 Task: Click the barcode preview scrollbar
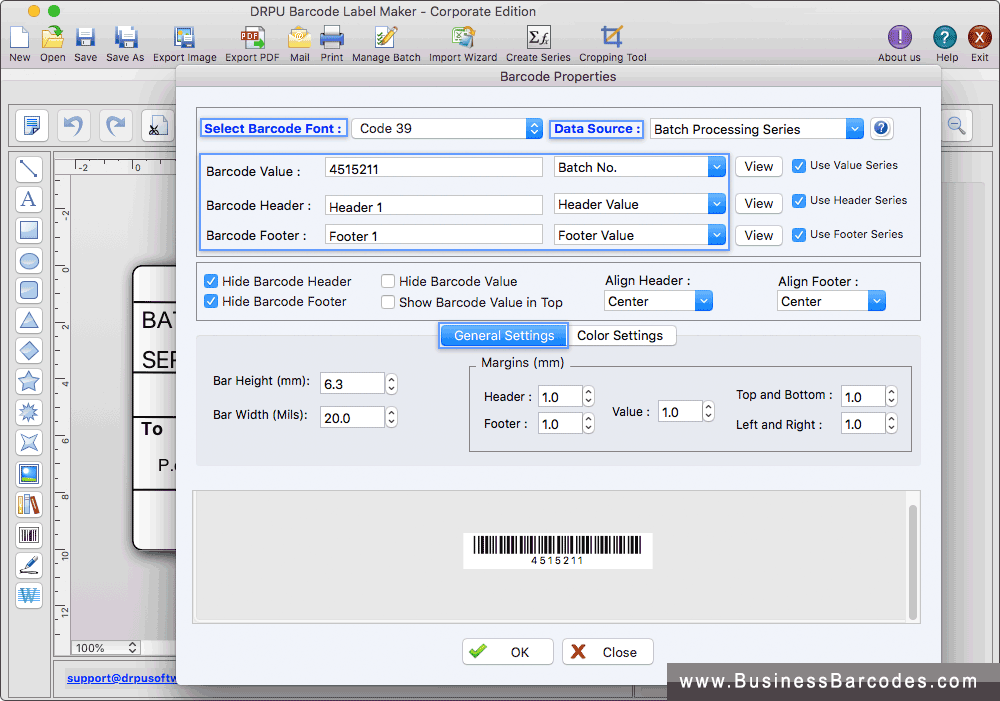click(x=913, y=562)
